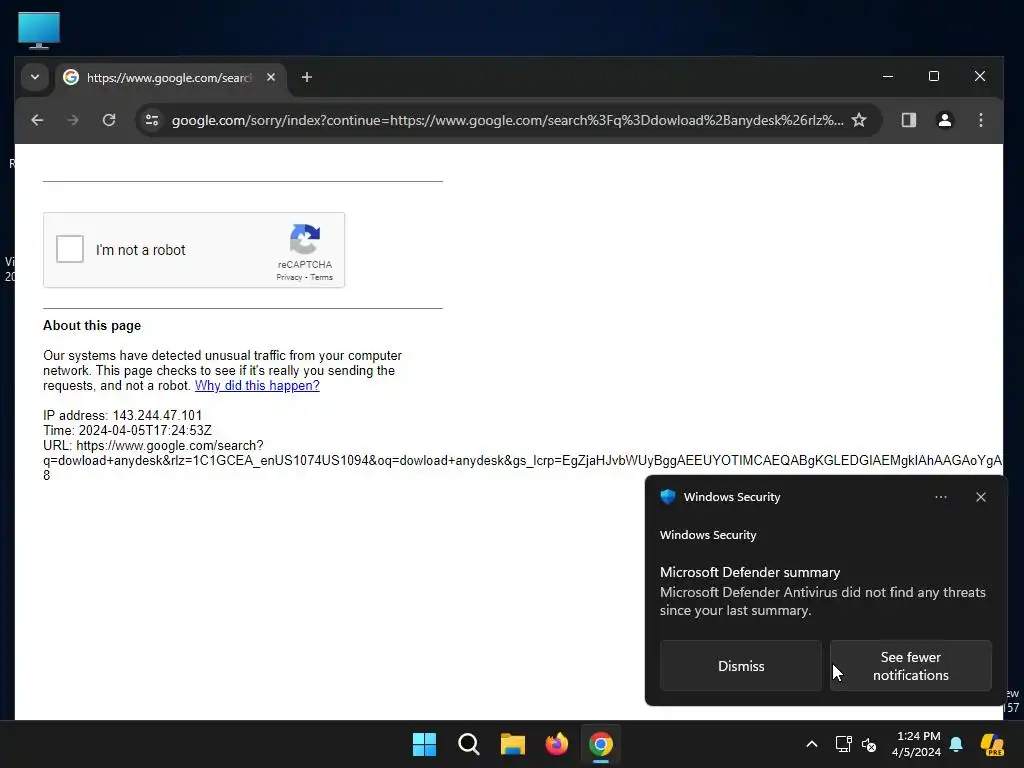This screenshot has width=1024, height=768.
Task: Select the This PC desktop icon
Action: pyautogui.click(x=39, y=30)
